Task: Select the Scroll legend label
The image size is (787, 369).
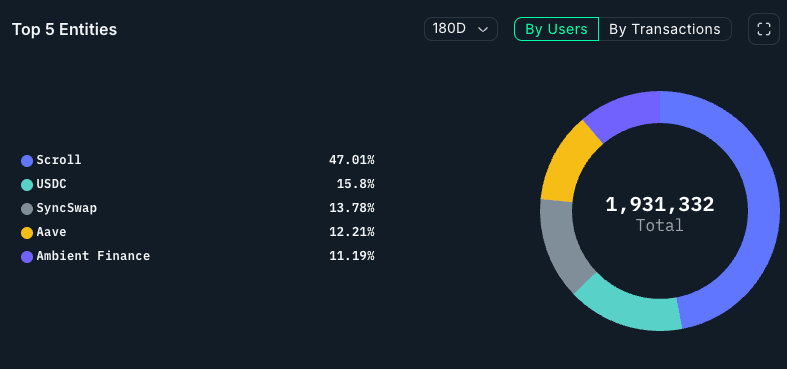Action: (59, 160)
